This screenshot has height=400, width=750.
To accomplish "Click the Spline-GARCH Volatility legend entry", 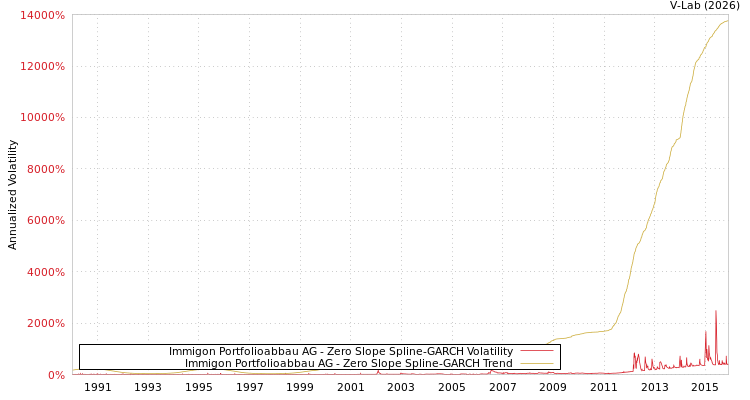I will (341, 351).
